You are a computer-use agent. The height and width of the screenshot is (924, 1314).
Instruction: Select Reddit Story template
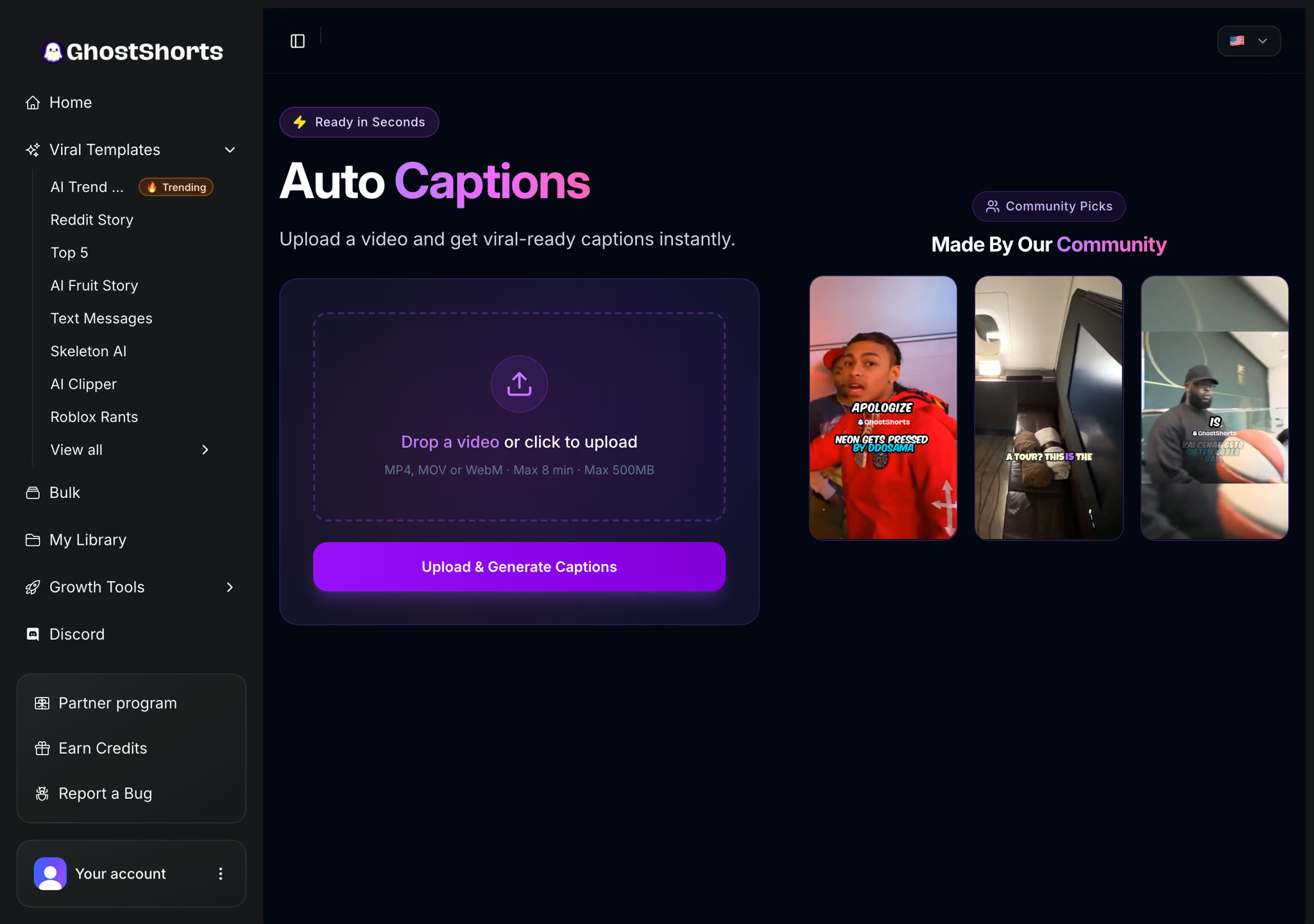tap(92, 220)
